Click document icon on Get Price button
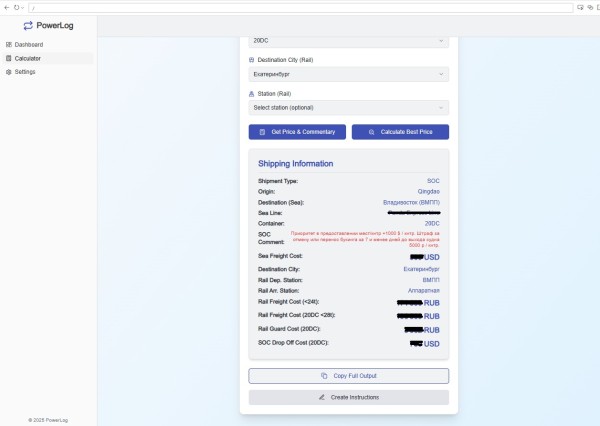 click(x=262, y=132)
